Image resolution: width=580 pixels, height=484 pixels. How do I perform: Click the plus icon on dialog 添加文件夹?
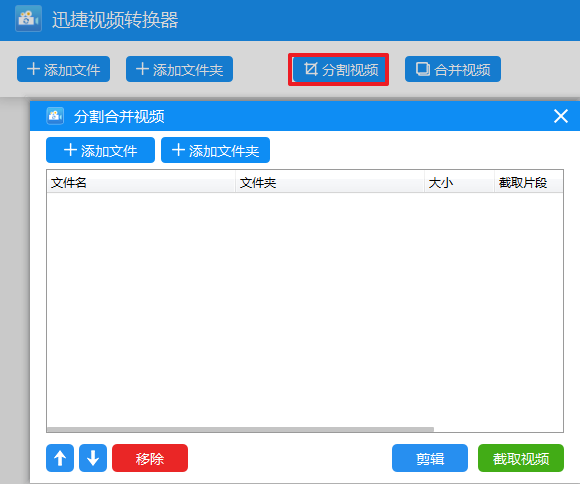pyautogui.click(x=178, y=150)
